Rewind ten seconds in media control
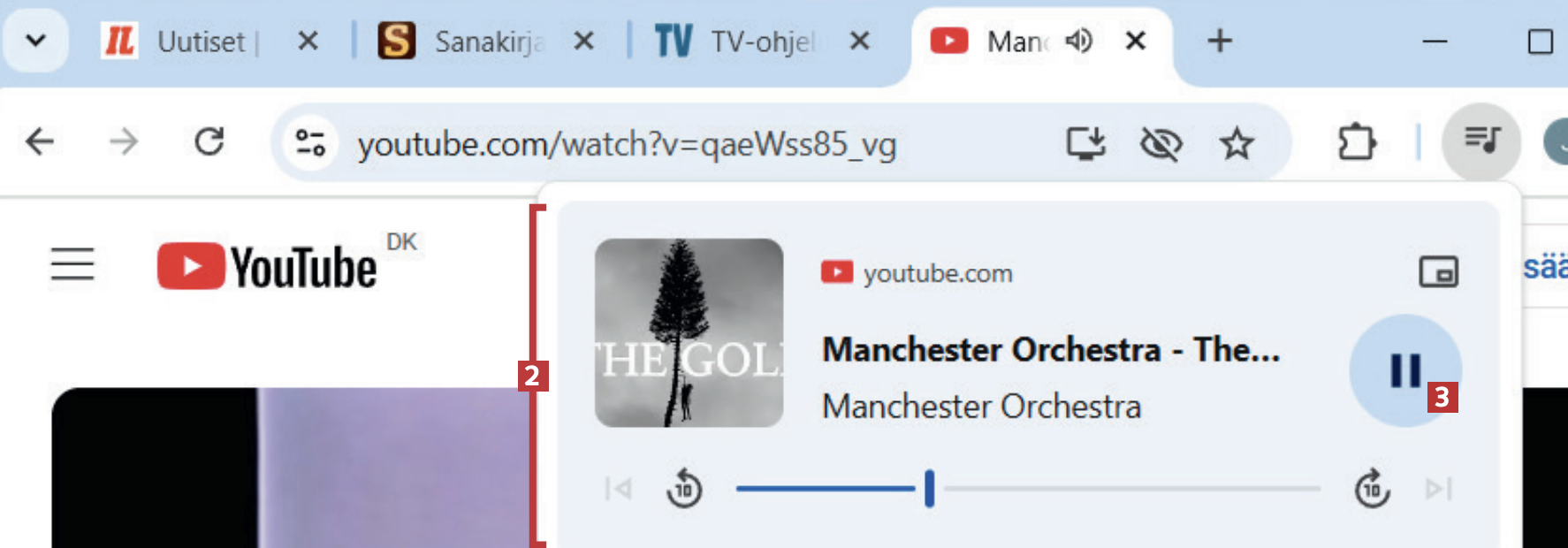 684,489
